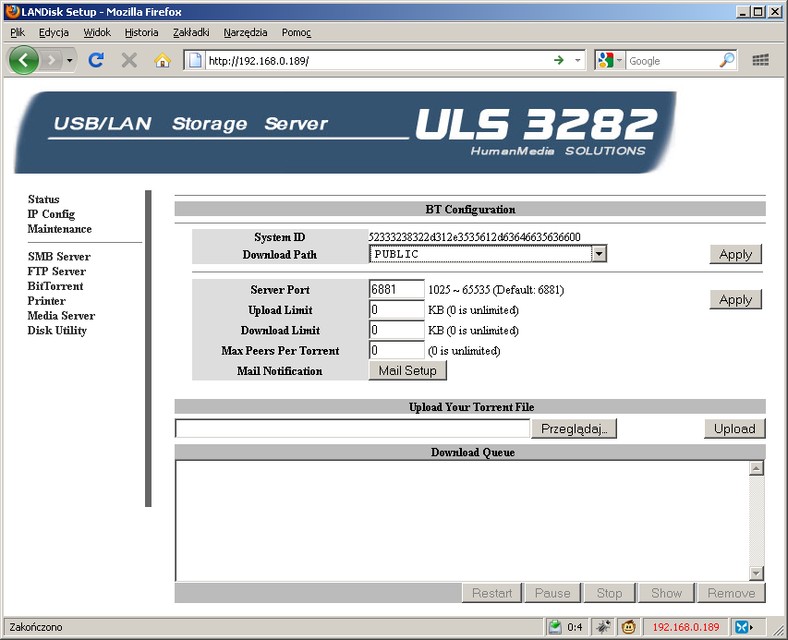Image resolution: width=788 pixels, height=640 pixels.
Task: Click the Stop loading X icon
Action: [129, 60]
